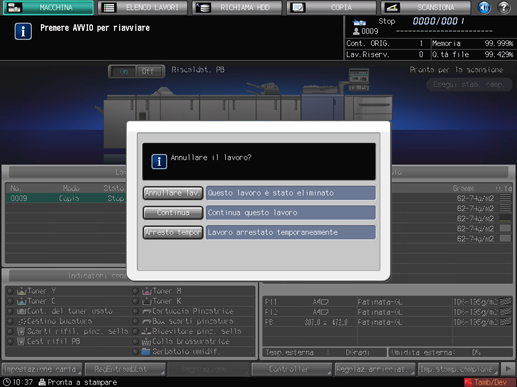Viewport: 517px width, 387px height.
Task: Click the machine status icon above user 0009
Action: point(359,23)
